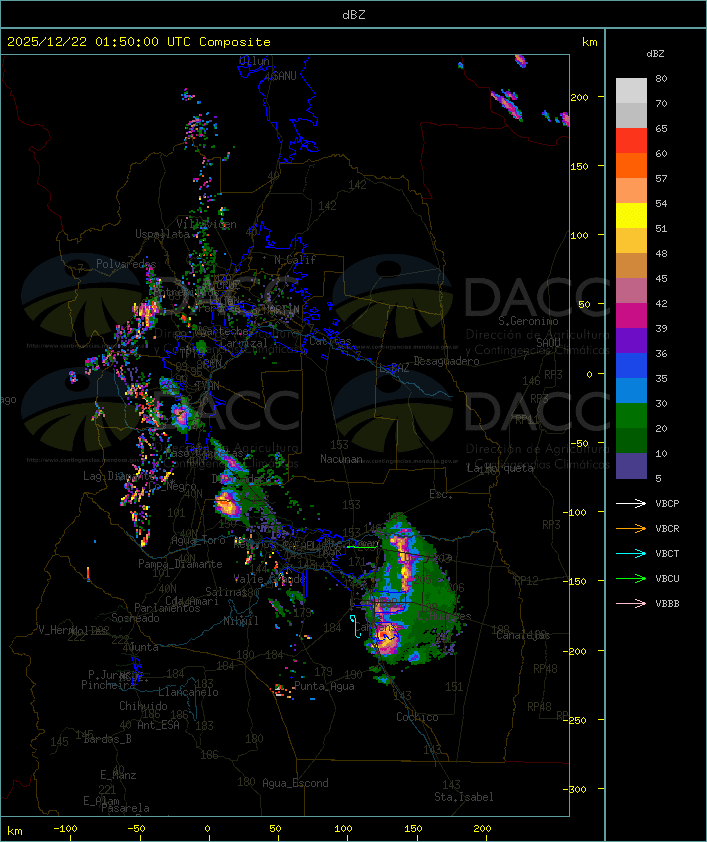Click the Llancanelo place label
This screenshot has width=707, height=842.
188,692
